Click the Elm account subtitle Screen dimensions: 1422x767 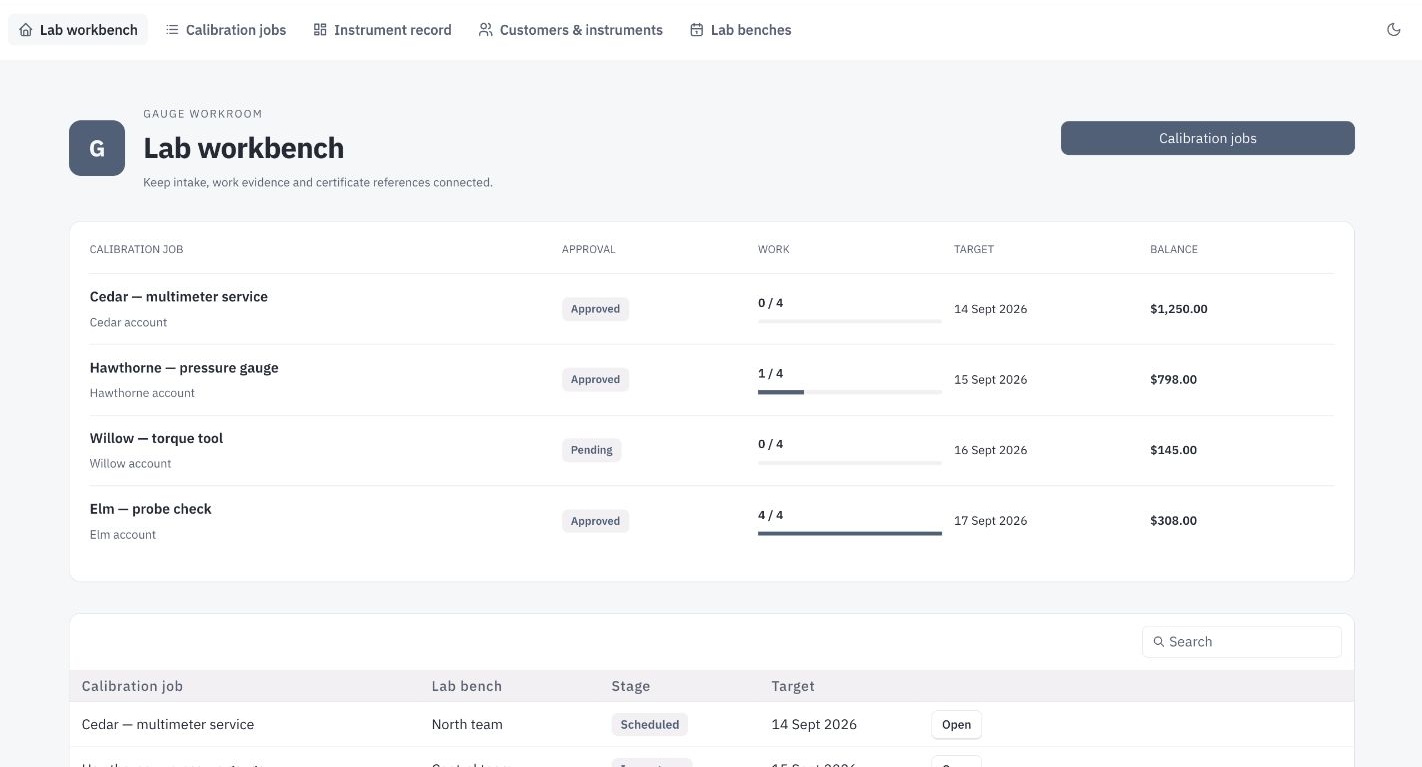click(x=123, y=535)
